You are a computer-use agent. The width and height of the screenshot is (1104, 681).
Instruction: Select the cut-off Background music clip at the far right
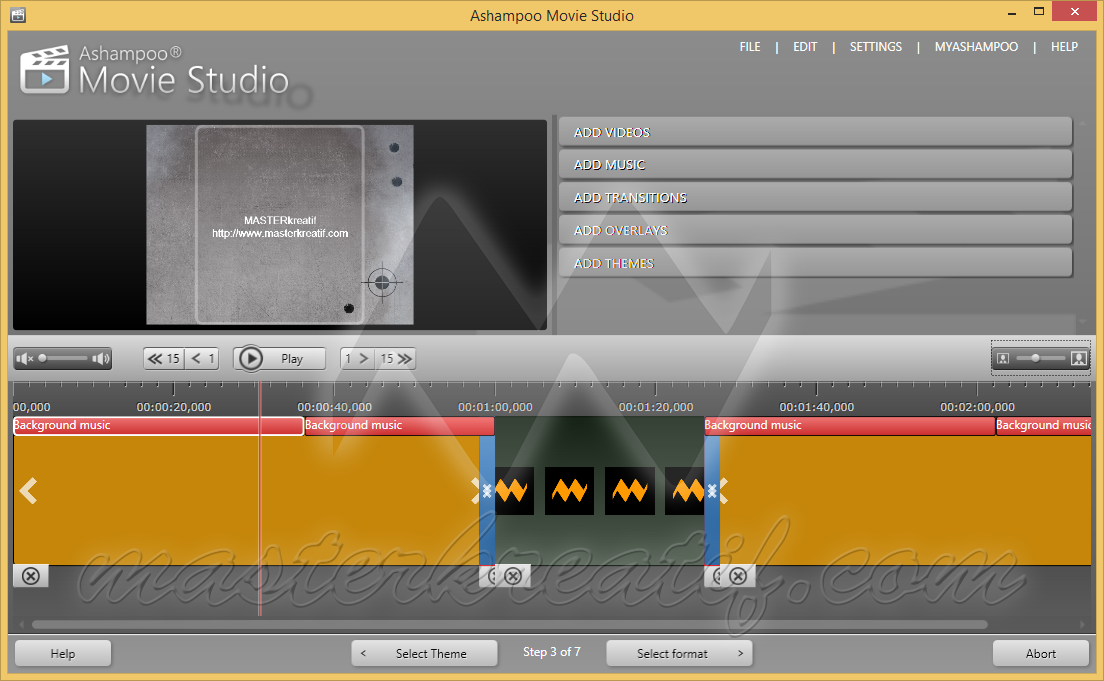pos(1043,425)
